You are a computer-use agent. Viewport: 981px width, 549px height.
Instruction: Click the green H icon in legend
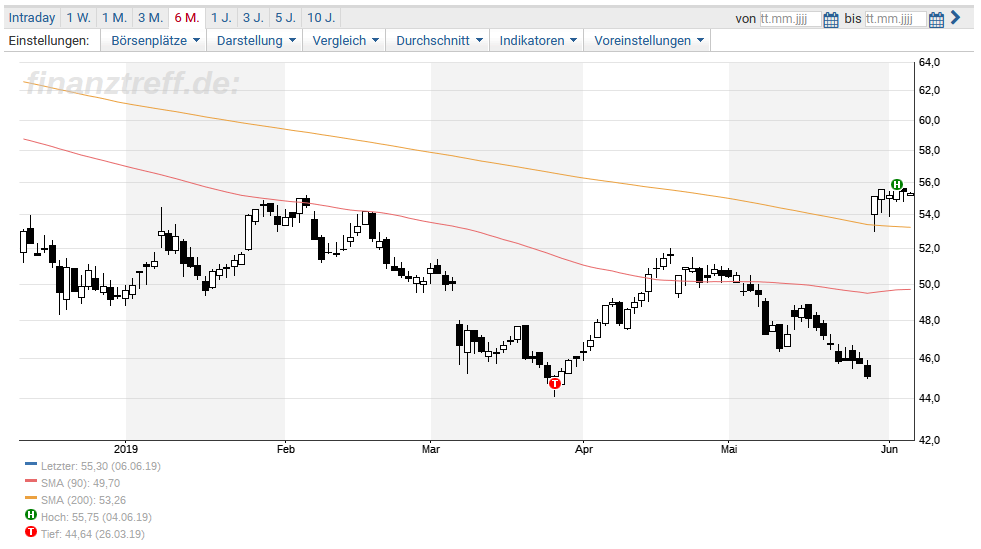pos(31,515)
